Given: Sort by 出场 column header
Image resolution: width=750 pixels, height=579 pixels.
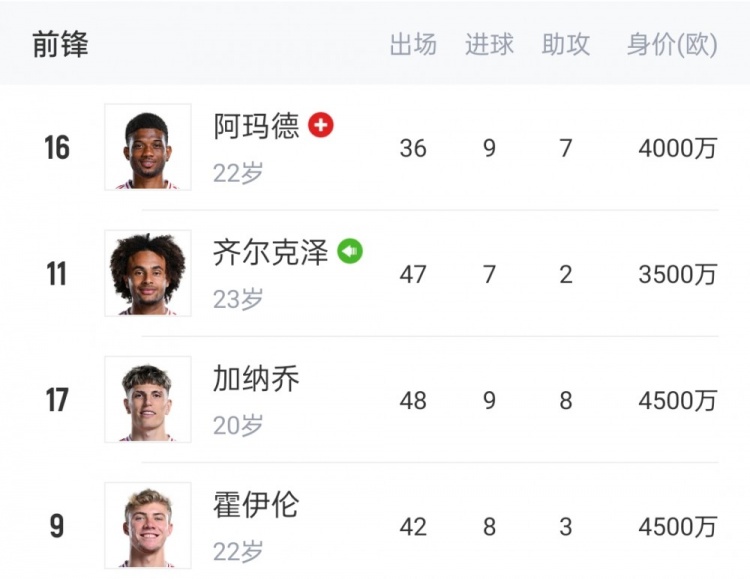Looking at the screenshot, I should click(413, 45).
